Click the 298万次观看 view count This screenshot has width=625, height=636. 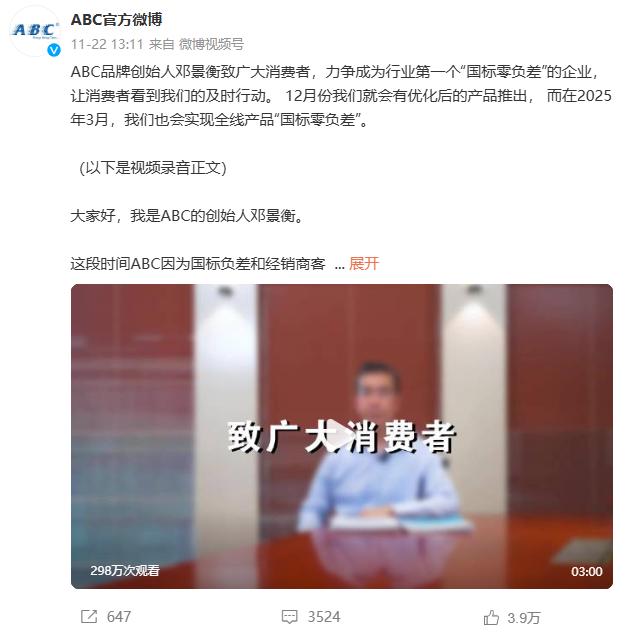pyautogui.click(x=125, y=571)
